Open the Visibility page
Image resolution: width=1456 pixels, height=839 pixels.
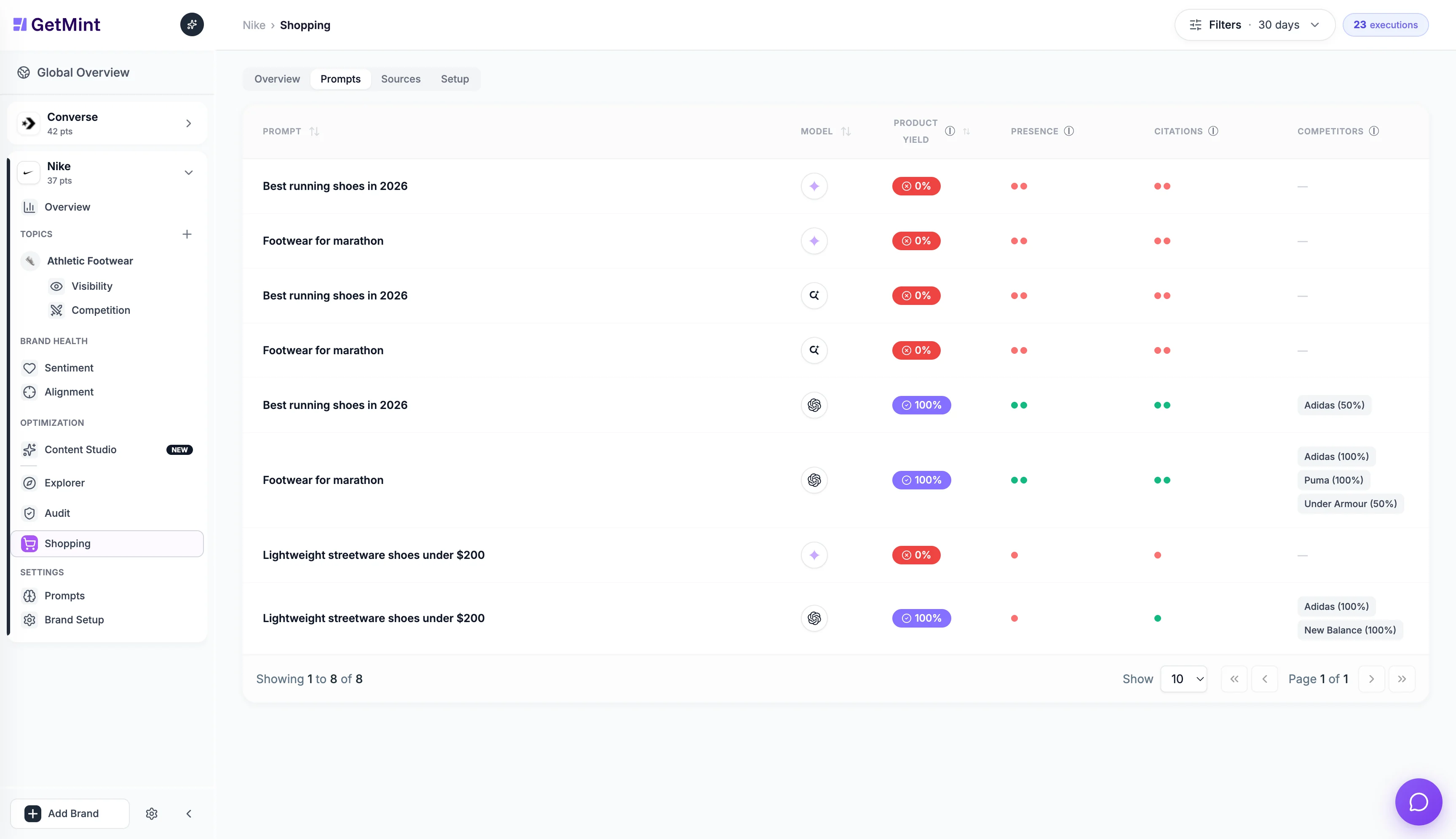(92, 286)
